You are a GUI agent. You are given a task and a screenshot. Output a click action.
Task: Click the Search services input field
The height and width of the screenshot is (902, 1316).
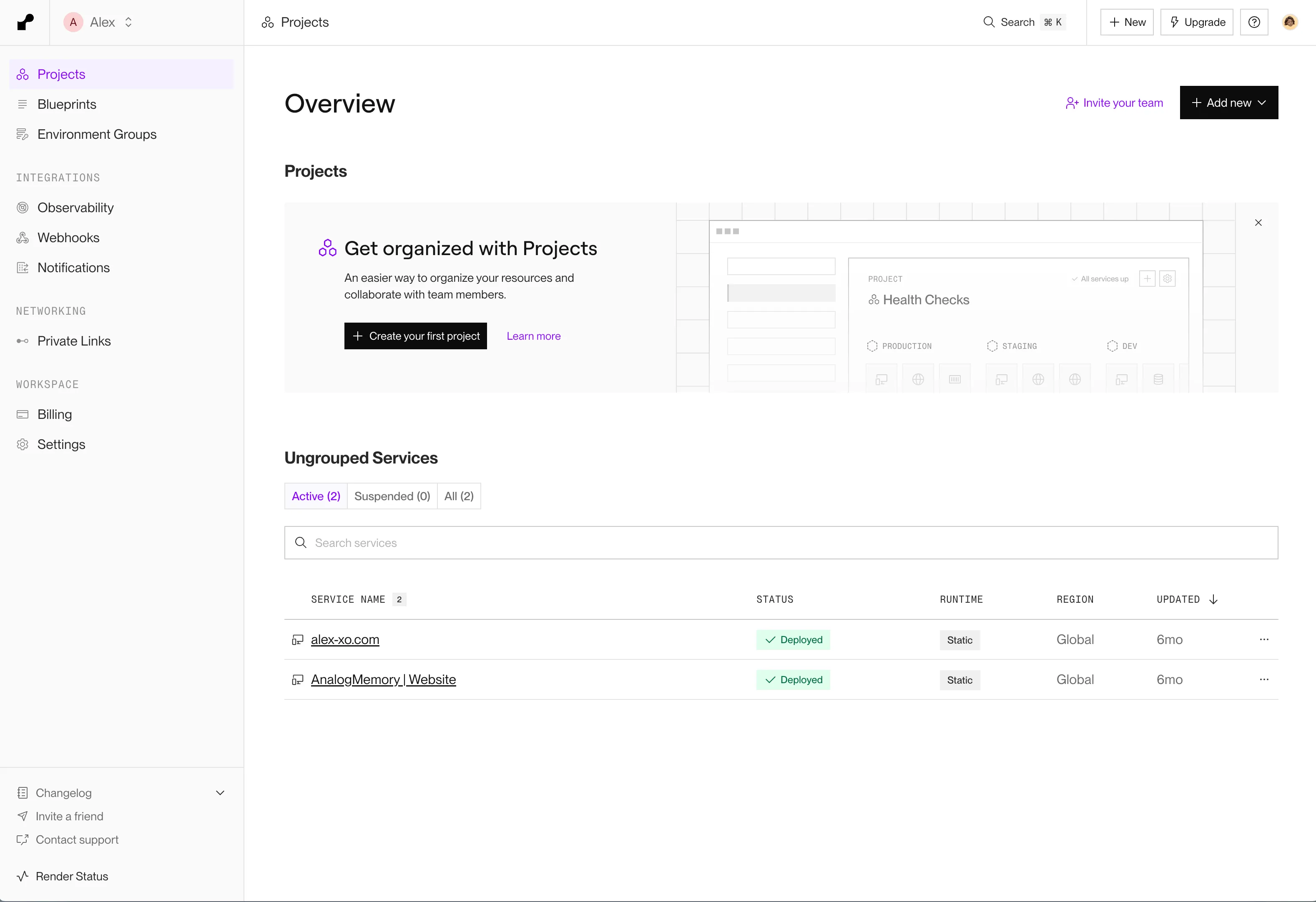click(781, 543)
